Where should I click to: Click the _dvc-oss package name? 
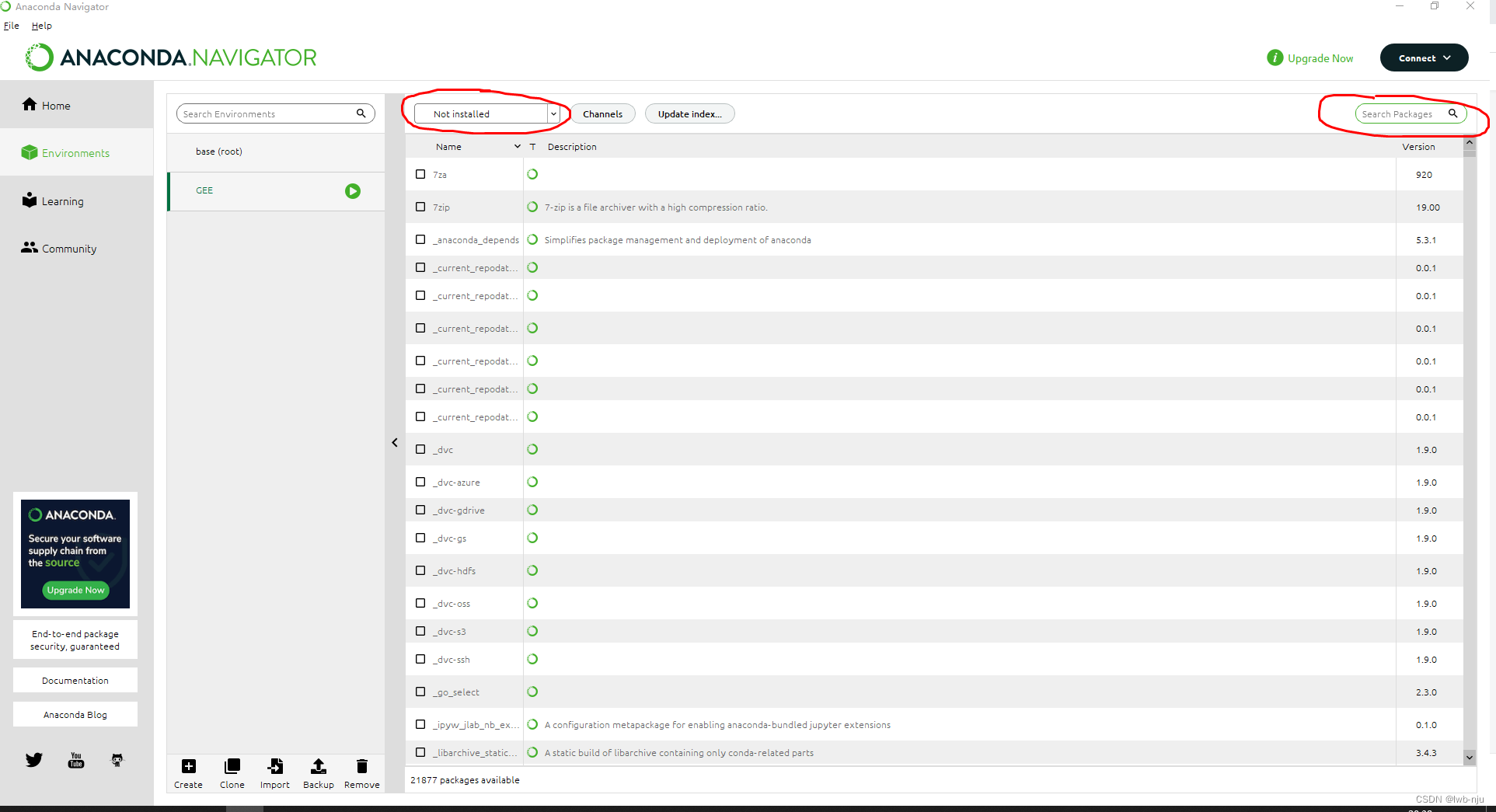453,603
